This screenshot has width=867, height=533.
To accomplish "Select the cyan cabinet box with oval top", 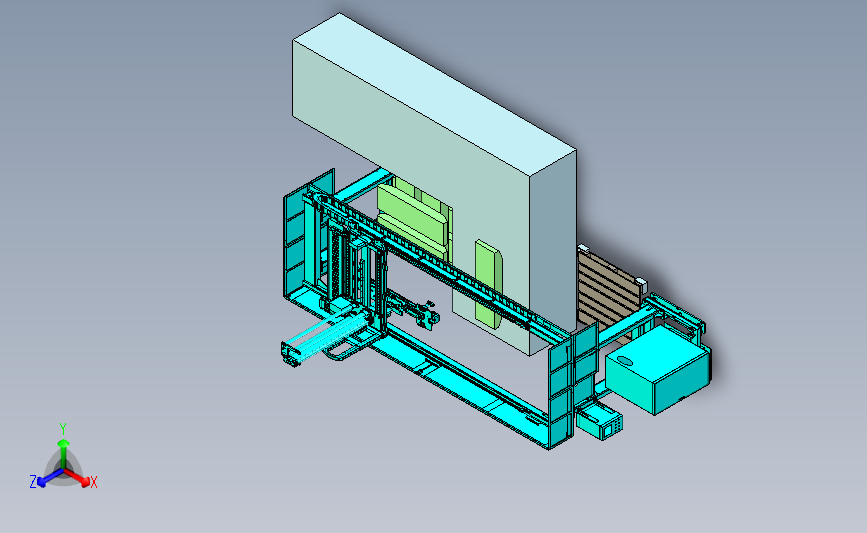I will click(658, 370).
